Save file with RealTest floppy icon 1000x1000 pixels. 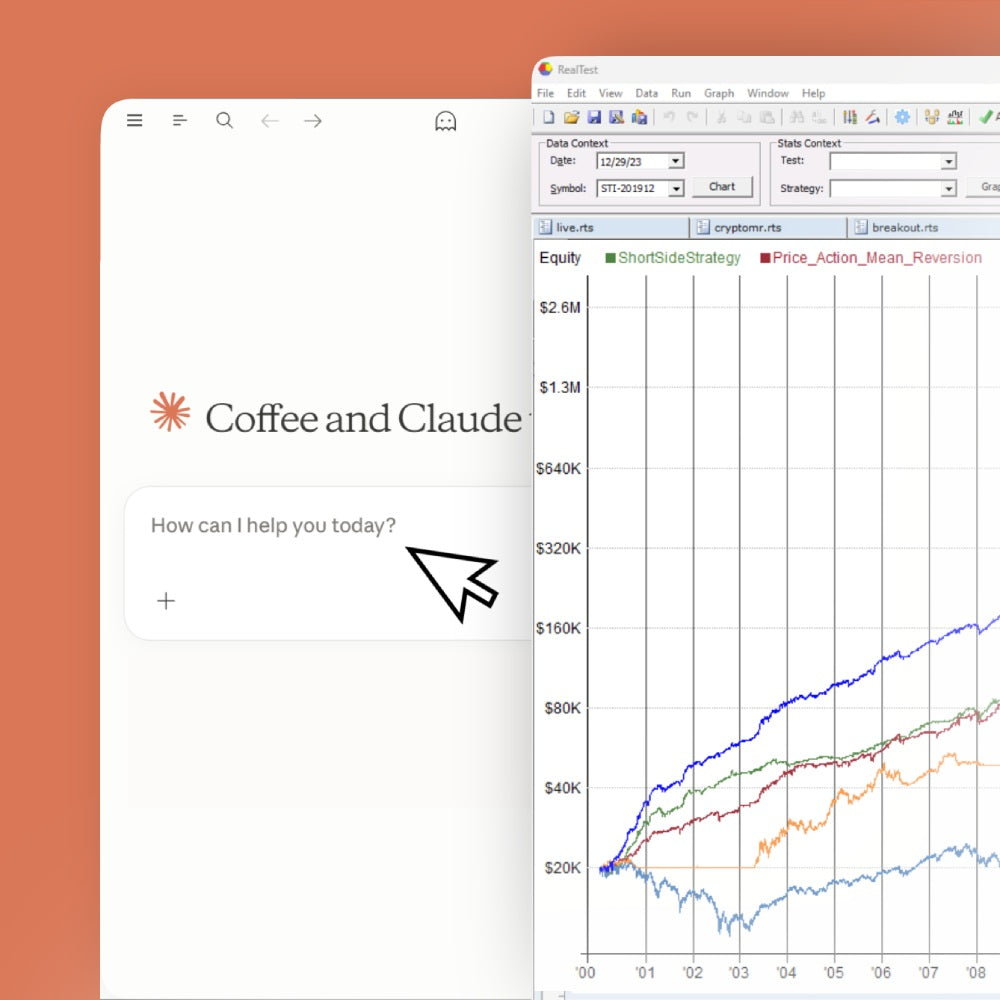click(x=594, y=117)
